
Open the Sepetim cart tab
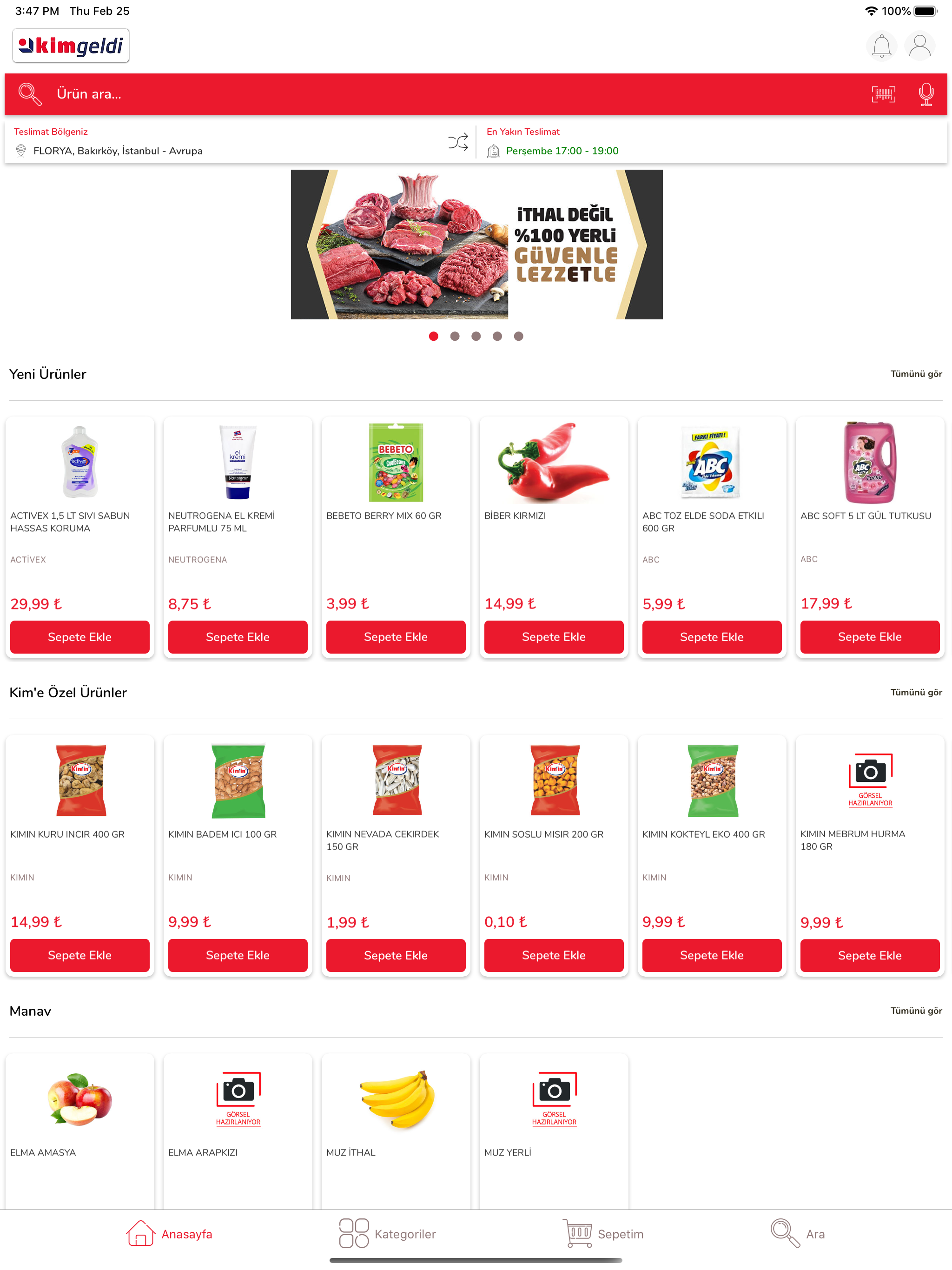click(603, 1234)
